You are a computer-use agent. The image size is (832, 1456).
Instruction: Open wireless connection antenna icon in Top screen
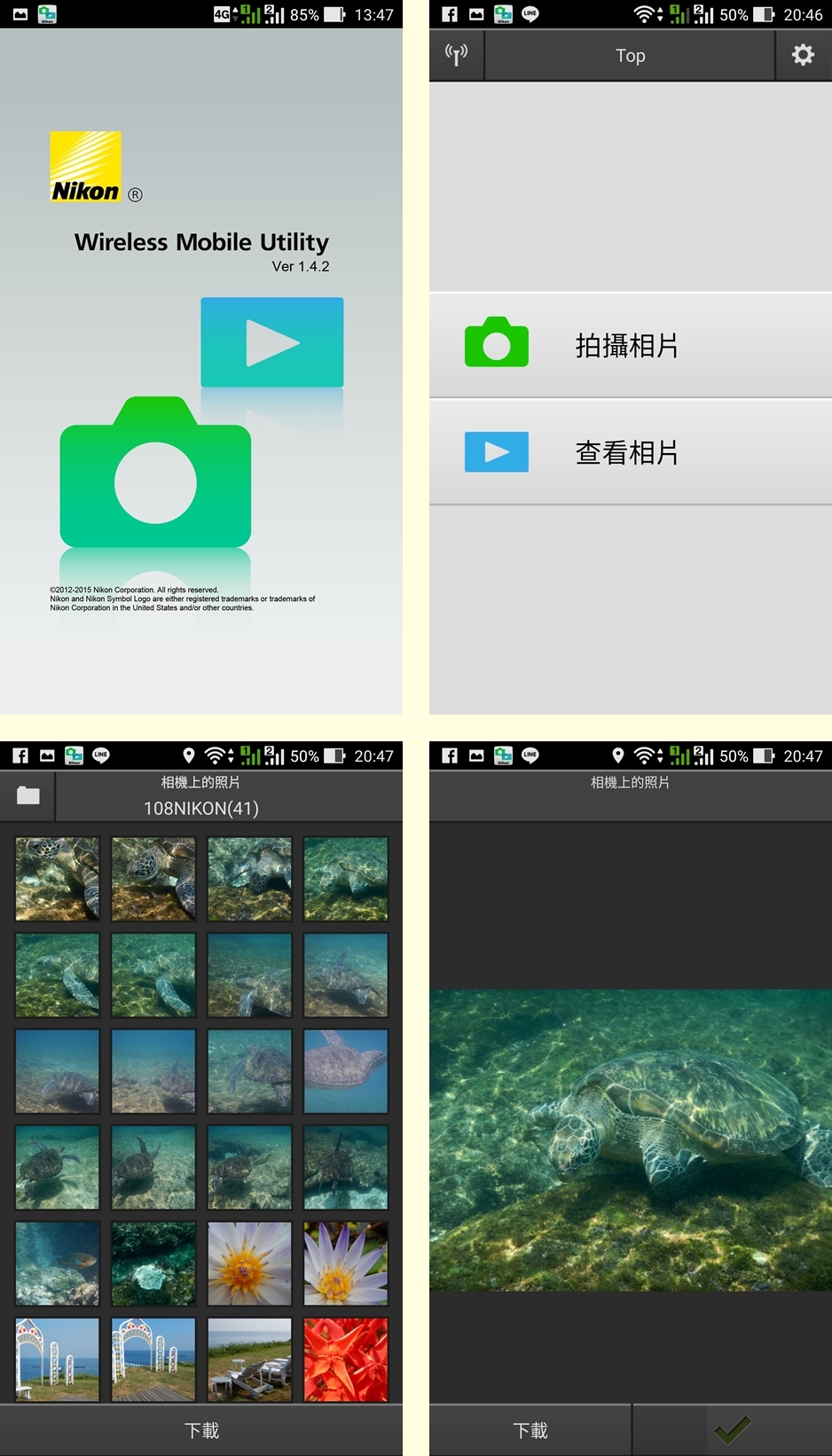coord(456,55)
